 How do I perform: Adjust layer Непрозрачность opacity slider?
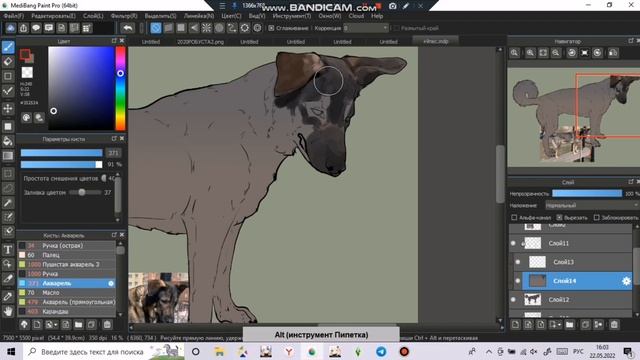[x=587, y=193]
